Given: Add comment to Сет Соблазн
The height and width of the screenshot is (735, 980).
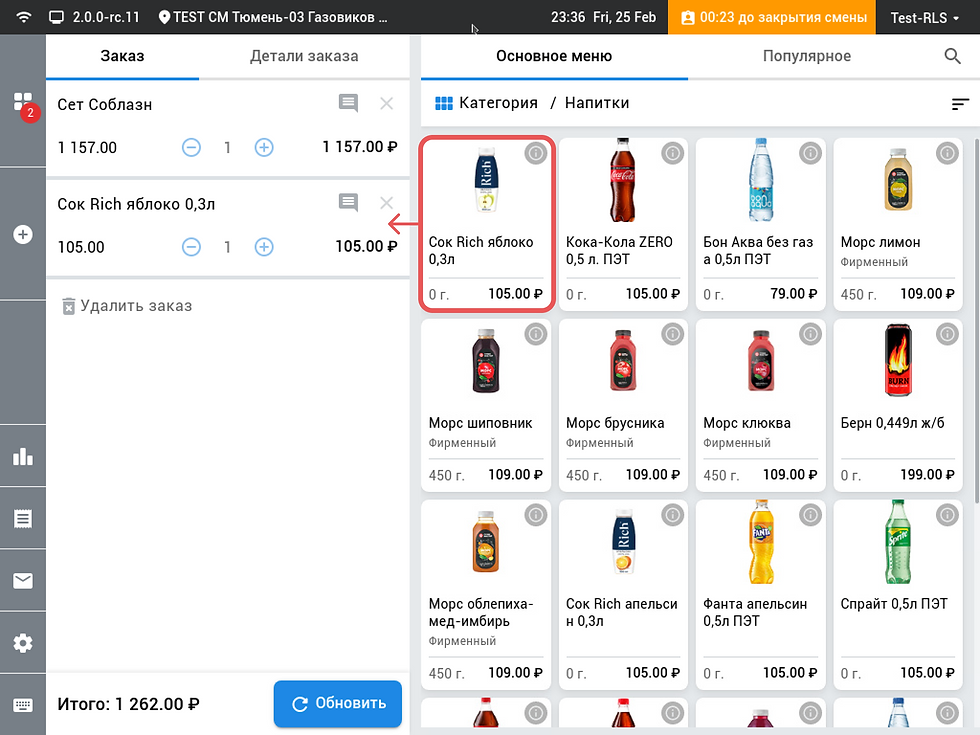Looking at the screenshot, I should (x=348, y=103).
